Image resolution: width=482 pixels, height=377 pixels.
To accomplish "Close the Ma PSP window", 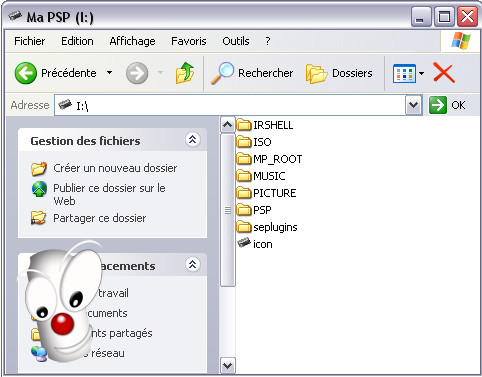I will (467, 17).
